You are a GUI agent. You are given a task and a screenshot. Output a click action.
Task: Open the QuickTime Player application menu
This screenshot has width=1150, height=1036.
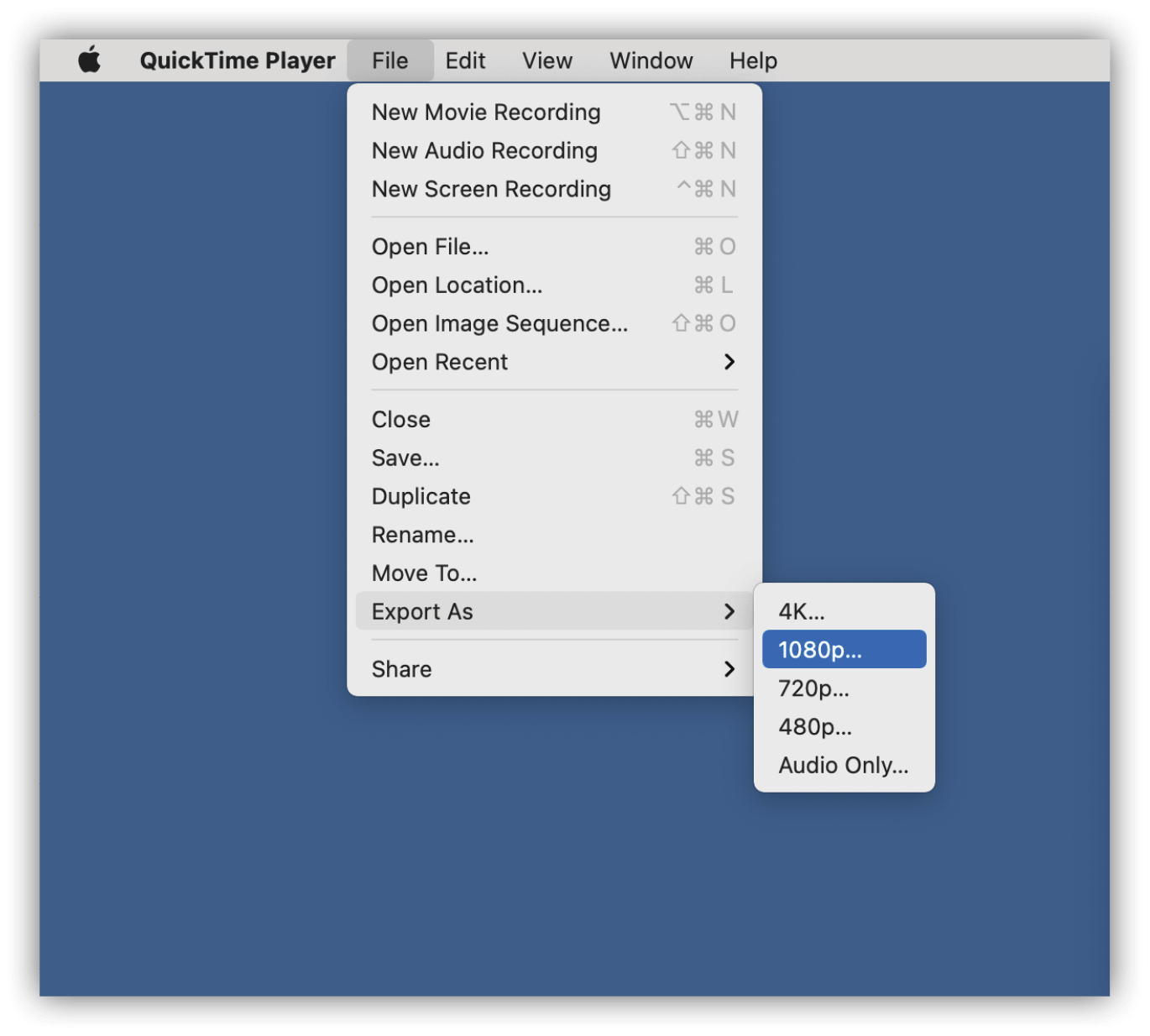point(238,60)
